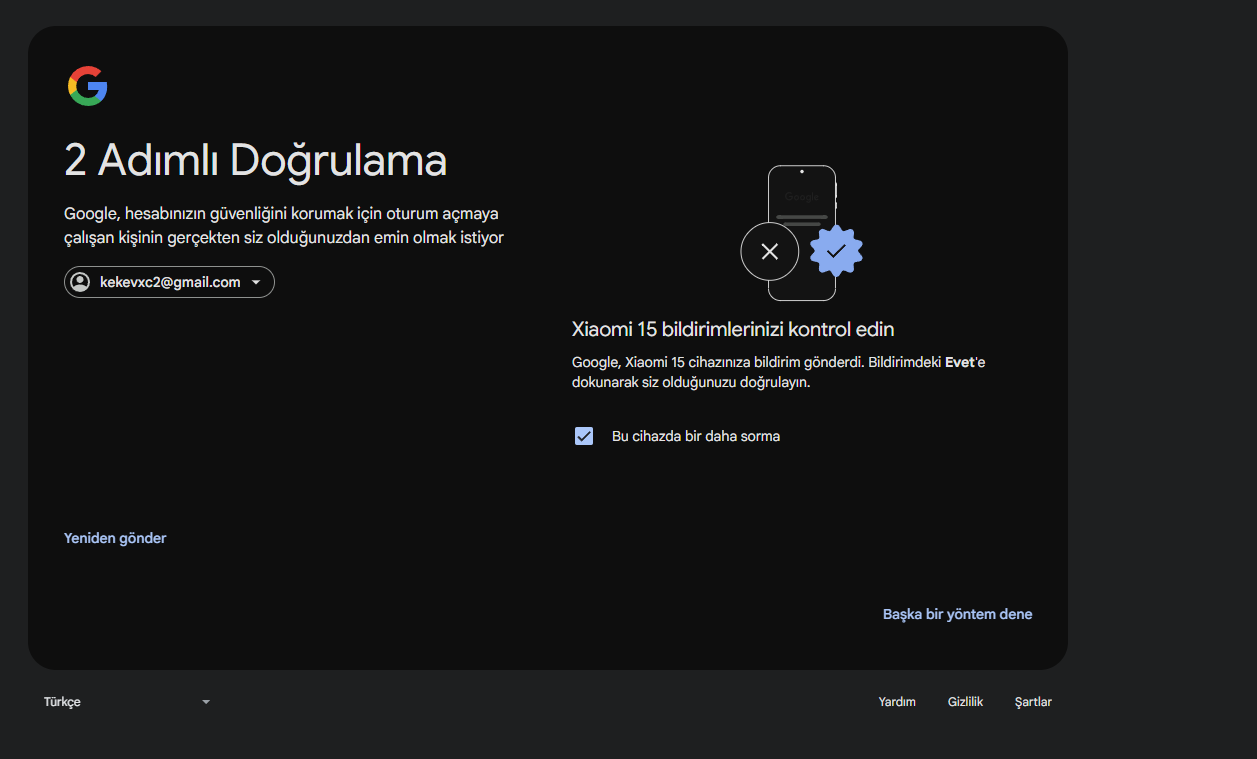
Task: Open the Şartlar link
Action: [x=1033, y=702]
